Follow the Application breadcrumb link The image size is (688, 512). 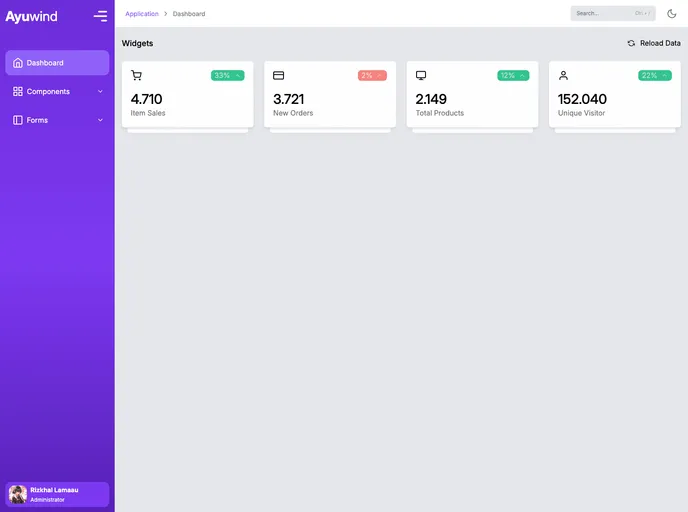click(142, 14)
